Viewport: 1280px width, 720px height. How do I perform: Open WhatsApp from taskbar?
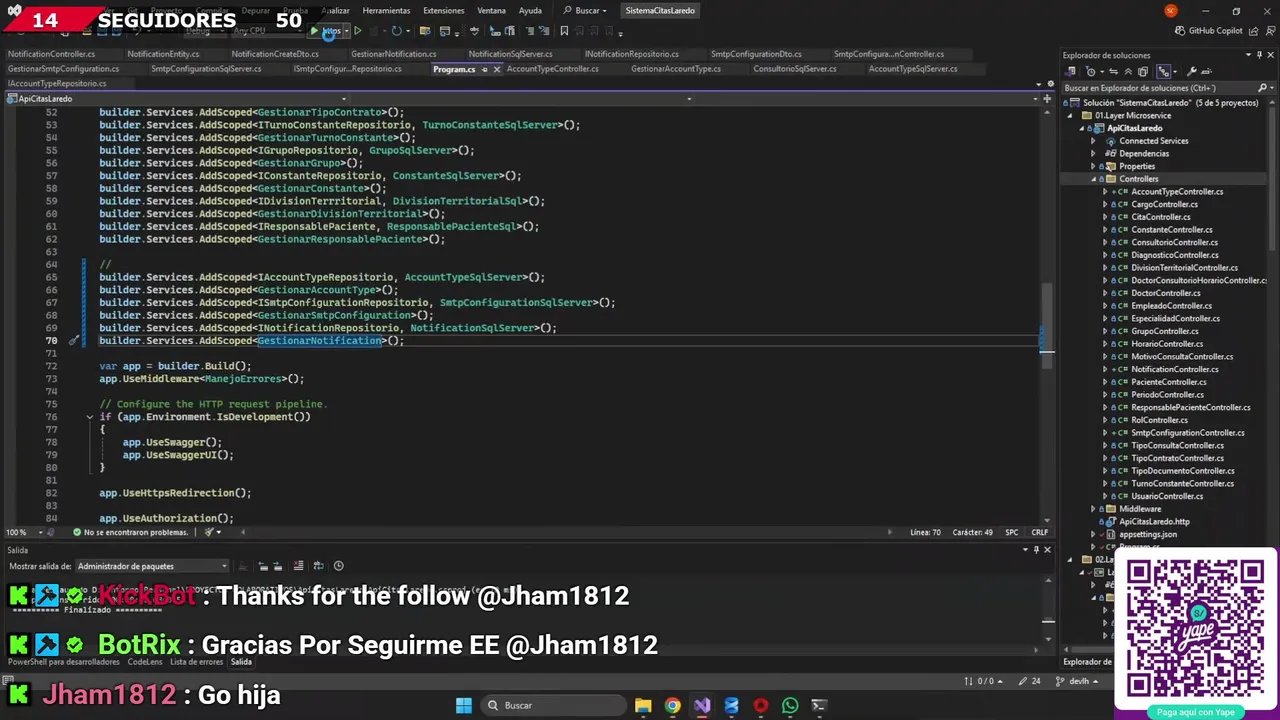click(790, 706)
